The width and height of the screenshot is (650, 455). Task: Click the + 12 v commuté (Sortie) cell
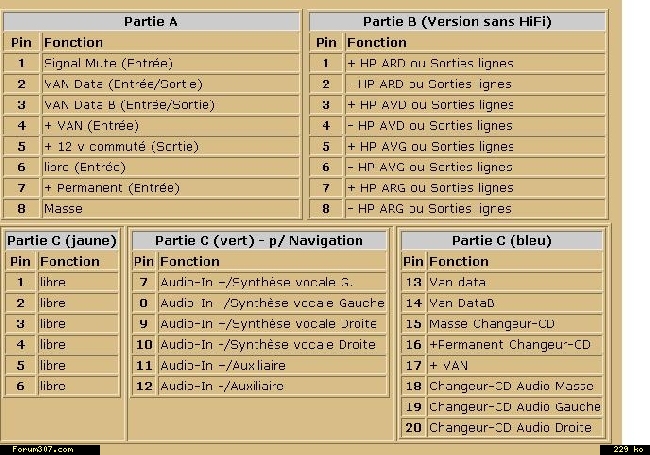tap(170, 146)
